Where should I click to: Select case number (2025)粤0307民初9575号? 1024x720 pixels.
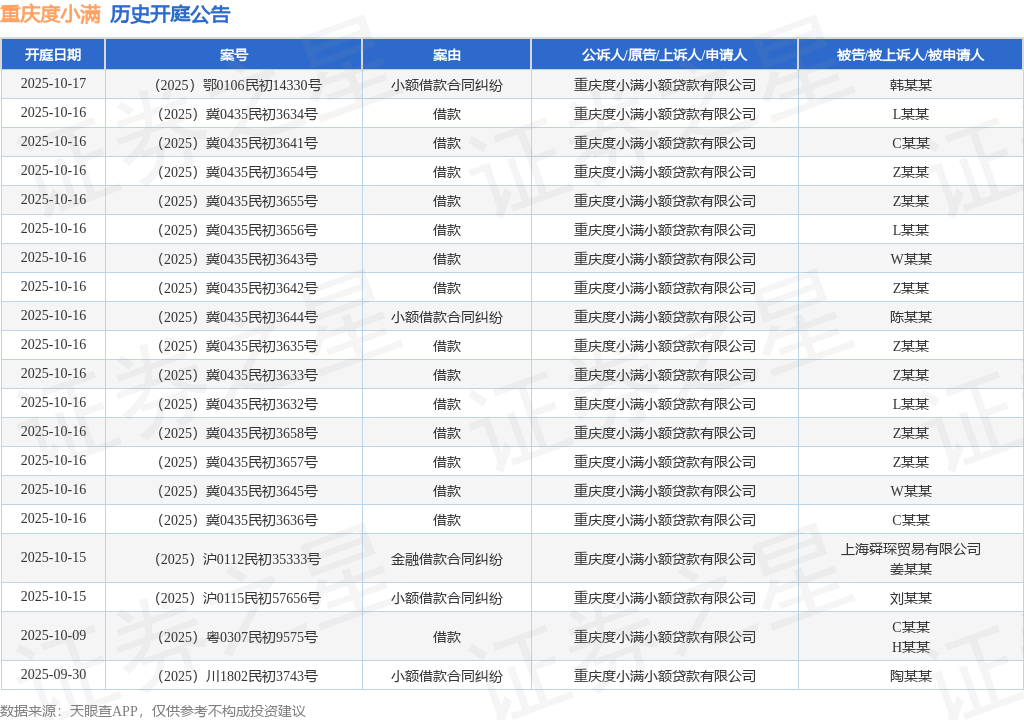pos(234,637)
